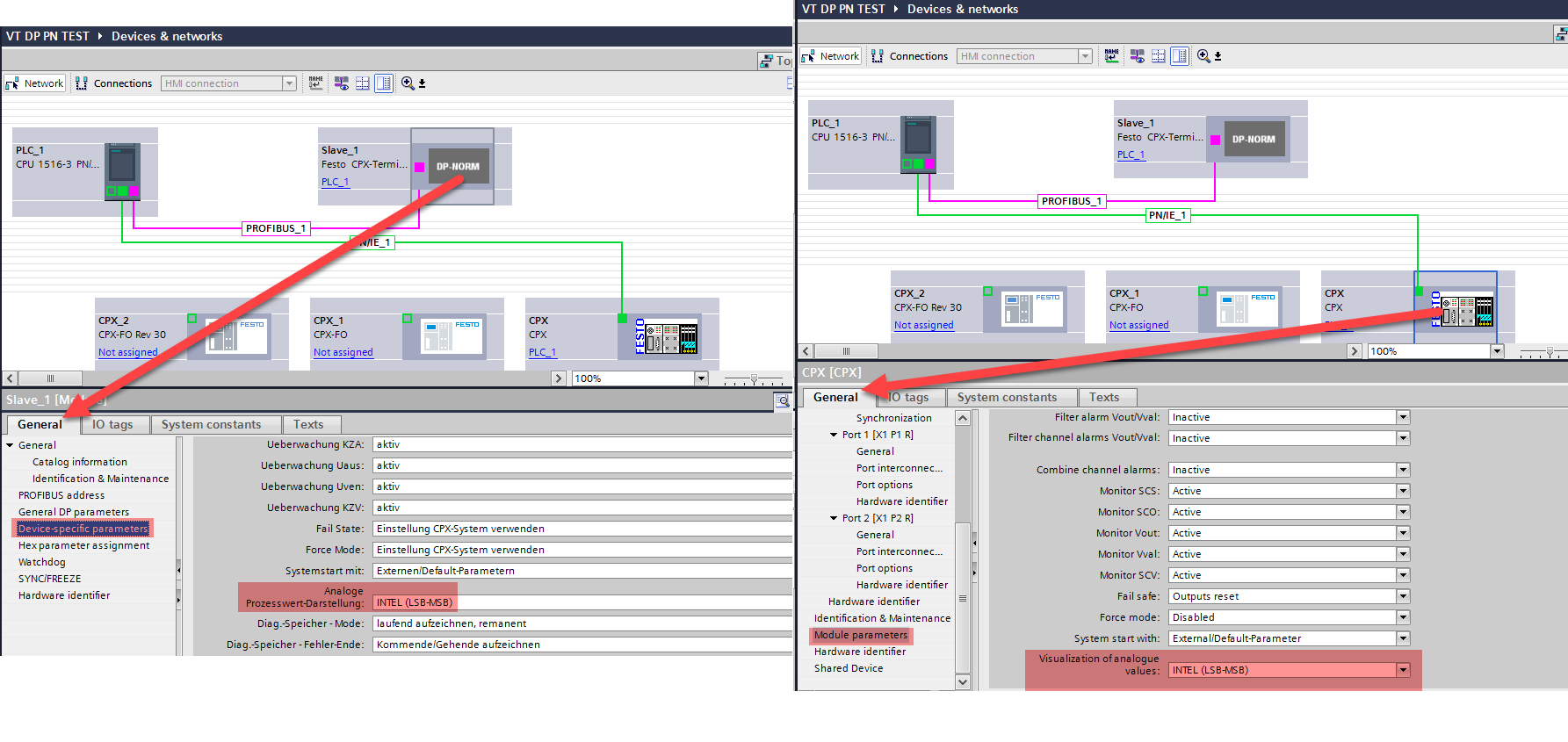Click the Connections button in right window toolbar
The image size is (1568, 742).
910,56
